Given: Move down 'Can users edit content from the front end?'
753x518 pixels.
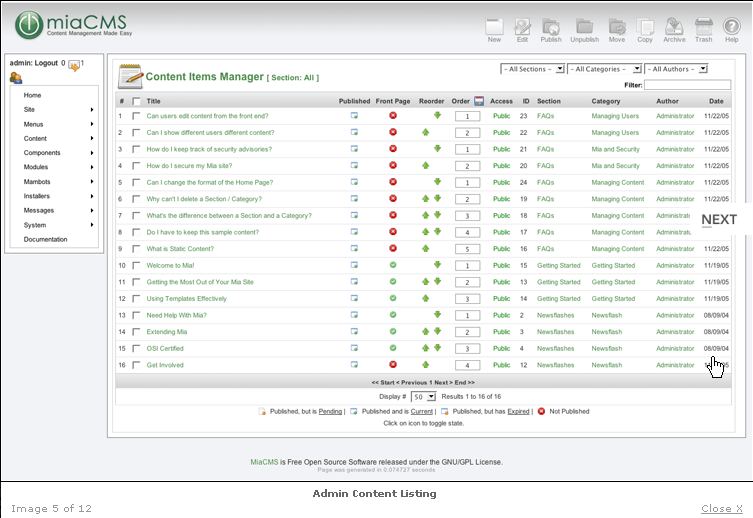Looking at the screenshot, I should pos(437,115).
